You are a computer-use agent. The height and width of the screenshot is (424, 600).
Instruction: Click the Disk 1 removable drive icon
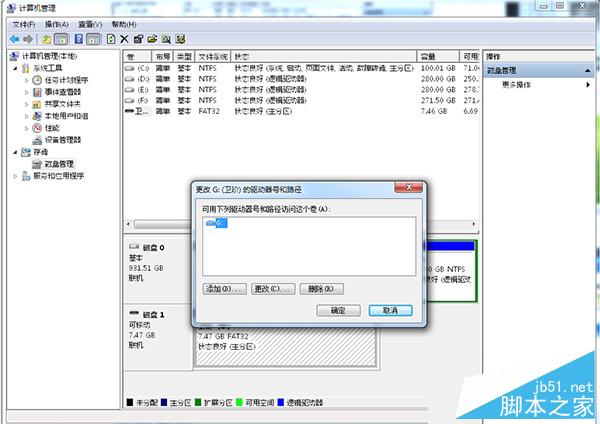point(134,313)
